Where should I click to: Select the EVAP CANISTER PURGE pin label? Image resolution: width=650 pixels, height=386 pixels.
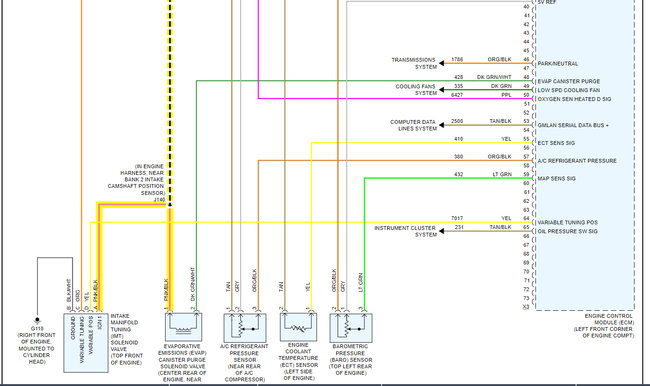[x=569, y=81]
